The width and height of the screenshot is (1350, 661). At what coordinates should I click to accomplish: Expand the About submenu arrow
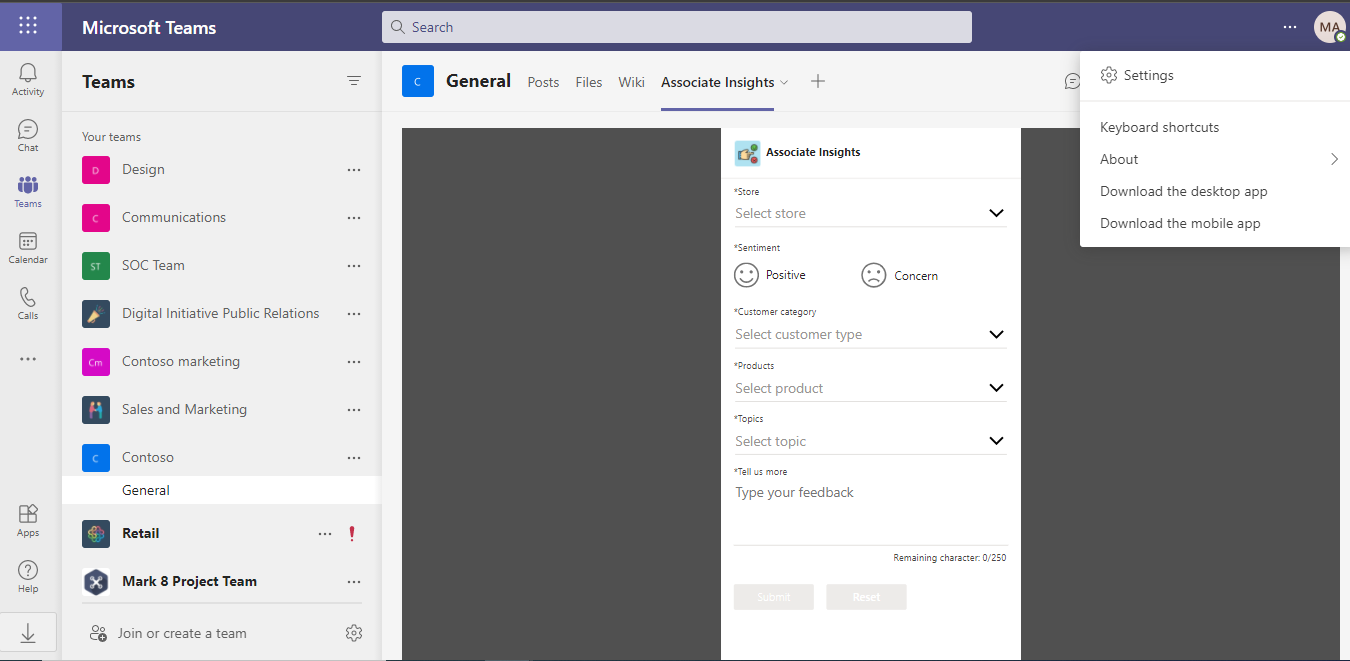tap(1334, 159)
